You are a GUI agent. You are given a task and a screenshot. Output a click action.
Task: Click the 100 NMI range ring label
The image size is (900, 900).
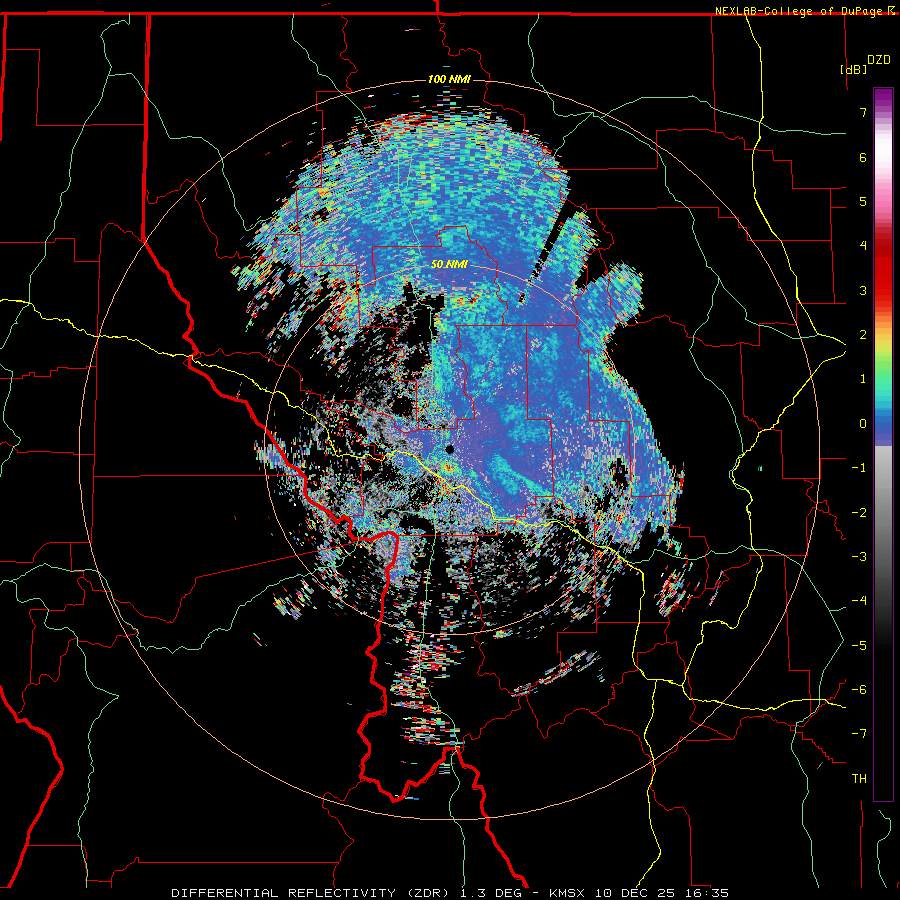(x=449, y=79)
